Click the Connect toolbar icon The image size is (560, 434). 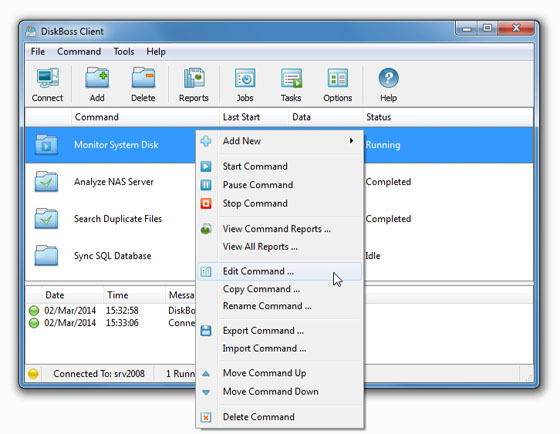(48, 78)
